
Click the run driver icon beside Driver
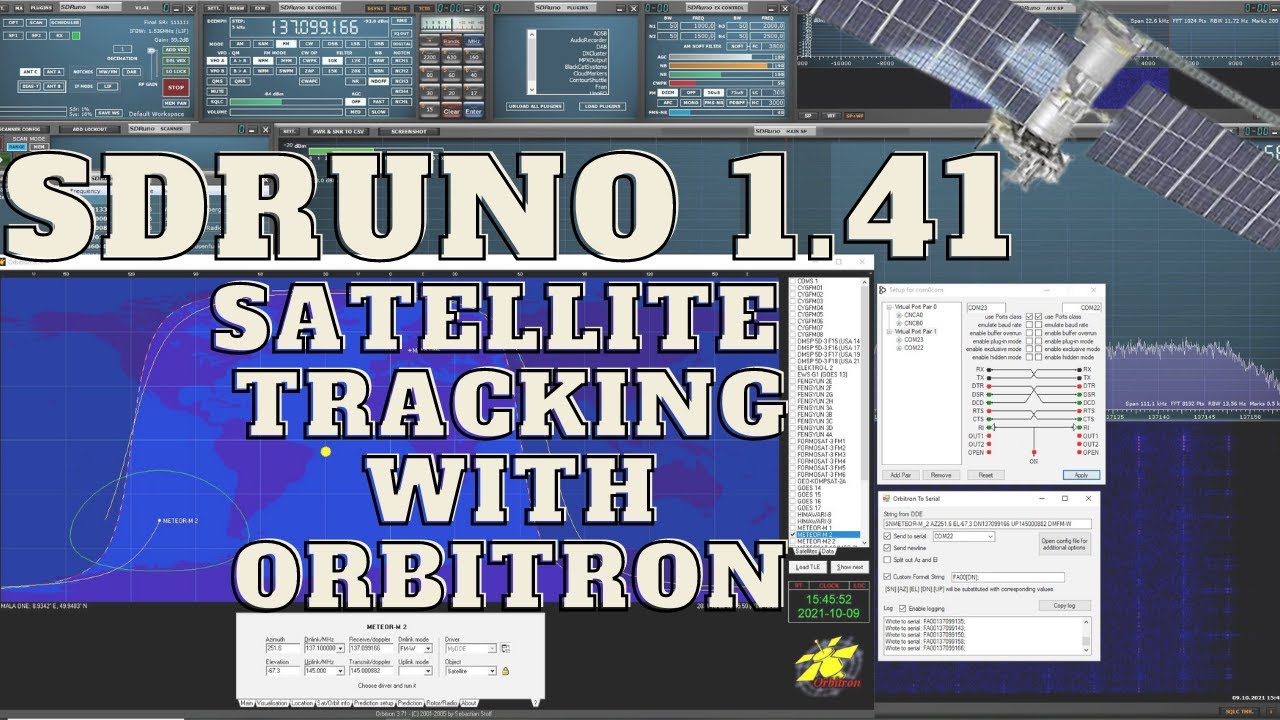coord(505,648)
